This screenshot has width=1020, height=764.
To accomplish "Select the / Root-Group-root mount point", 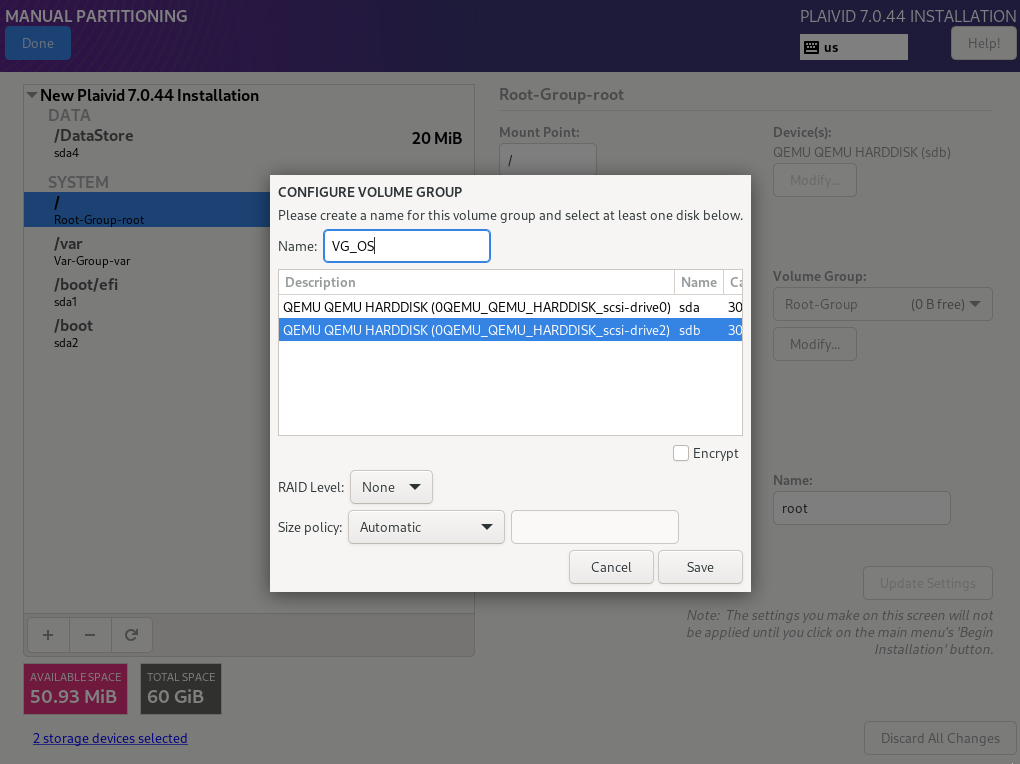I will tap(147, 210).
